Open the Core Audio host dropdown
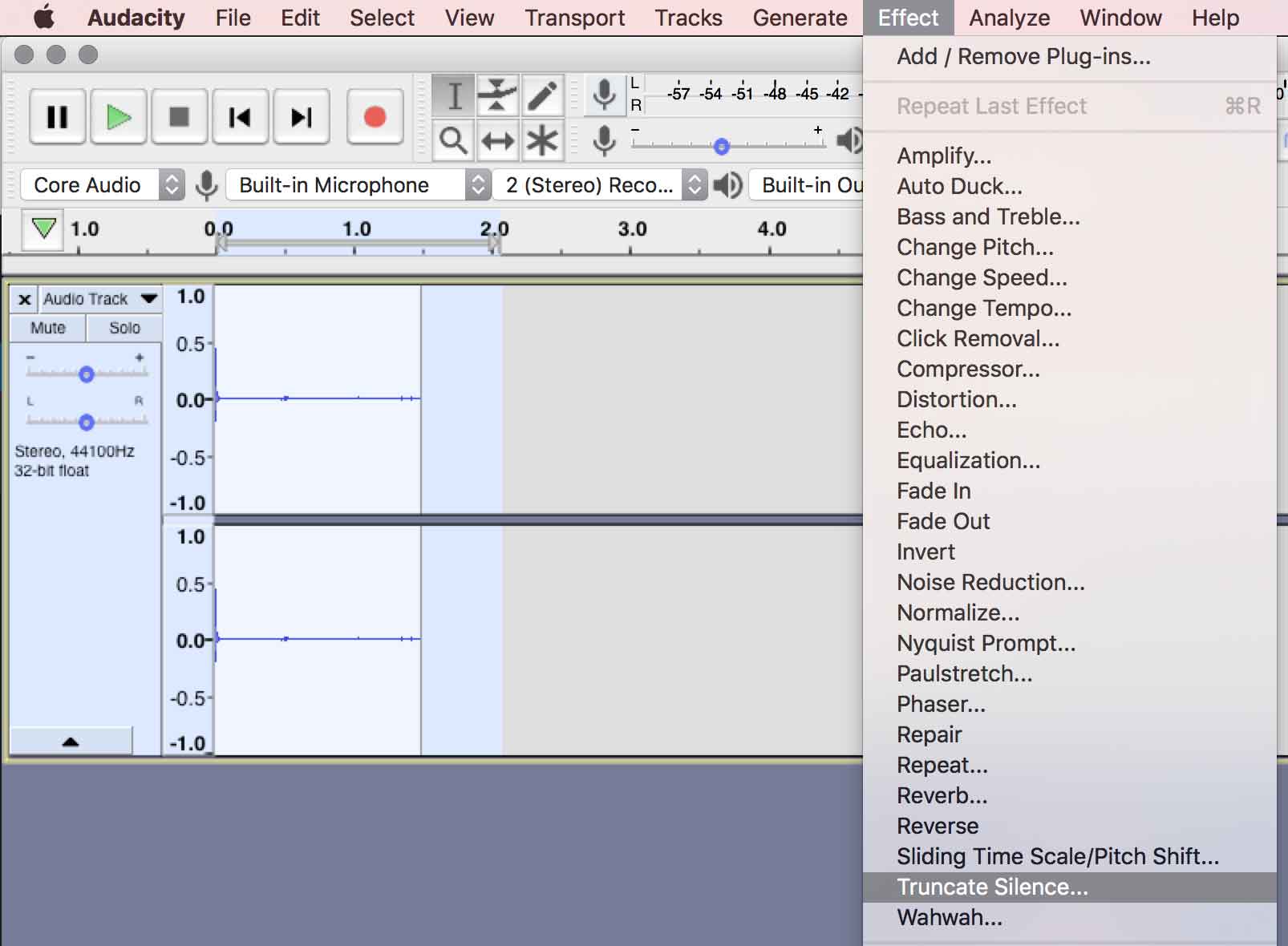Viewport: 1288px width, 946px height. pyautogui.click(x=103, y=185)
